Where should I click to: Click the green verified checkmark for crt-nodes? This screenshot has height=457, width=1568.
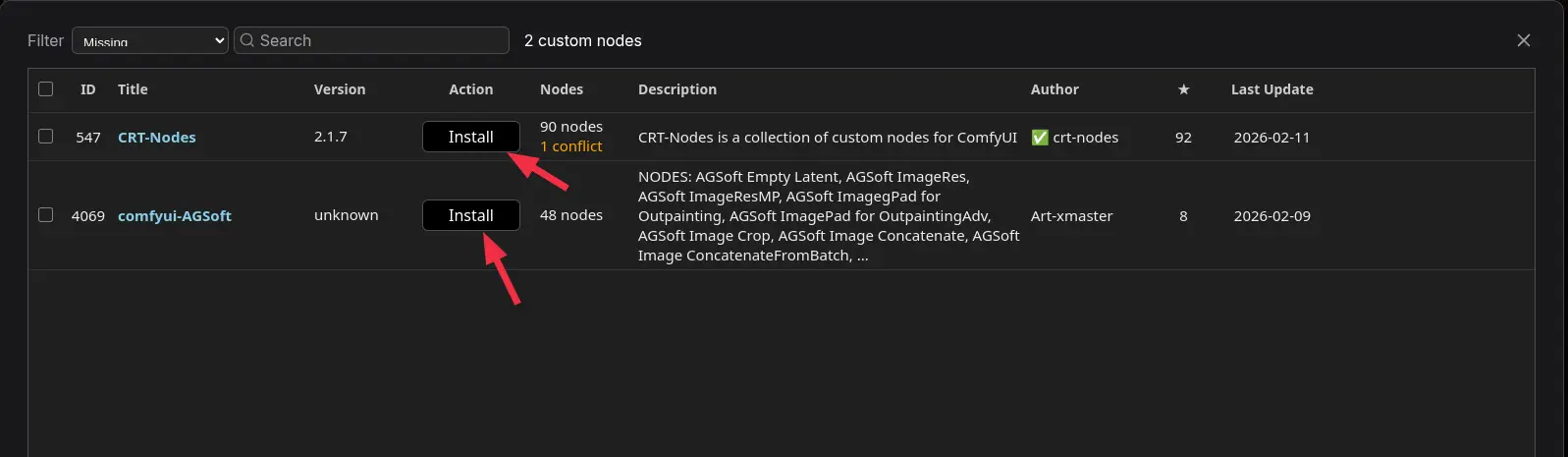[x=1040, y=138]
